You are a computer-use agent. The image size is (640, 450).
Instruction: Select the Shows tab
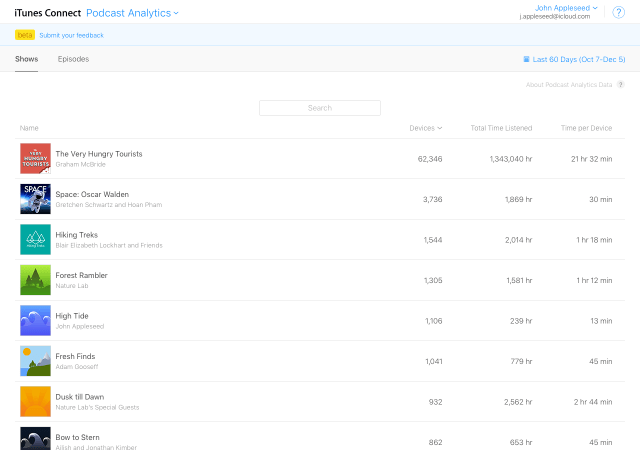[x=27, y=59]
